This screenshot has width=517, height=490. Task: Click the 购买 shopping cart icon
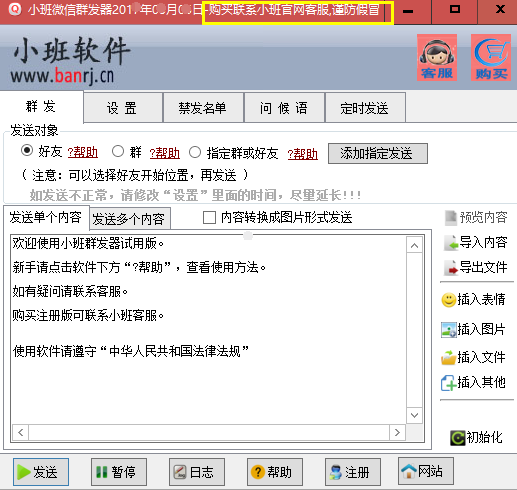pyautogui.click(x=491, y=58)
